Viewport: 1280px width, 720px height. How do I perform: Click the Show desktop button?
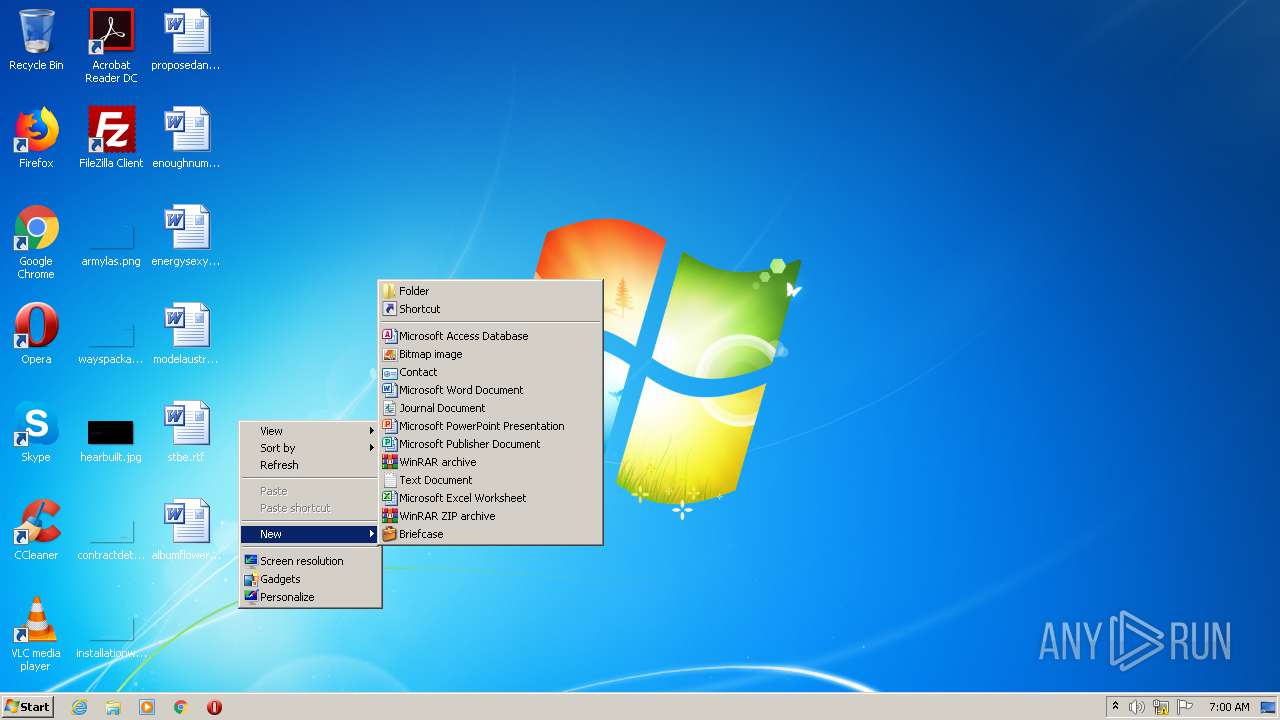click(x=1268, y=707)
